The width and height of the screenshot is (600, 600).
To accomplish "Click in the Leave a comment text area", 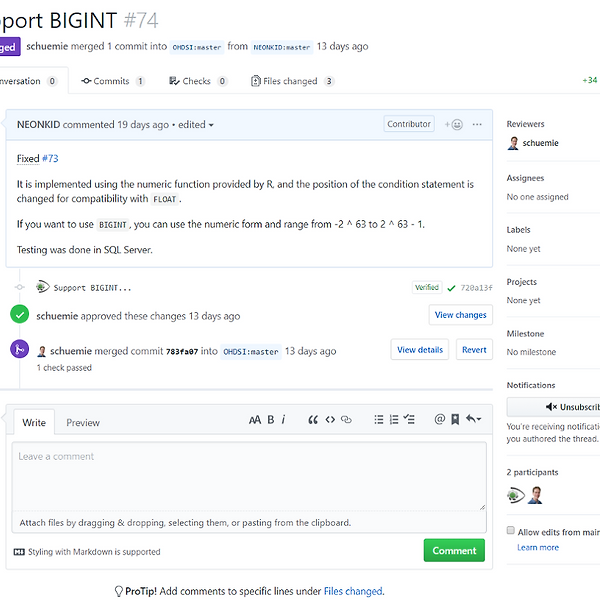I will click(x=248, y=476).
